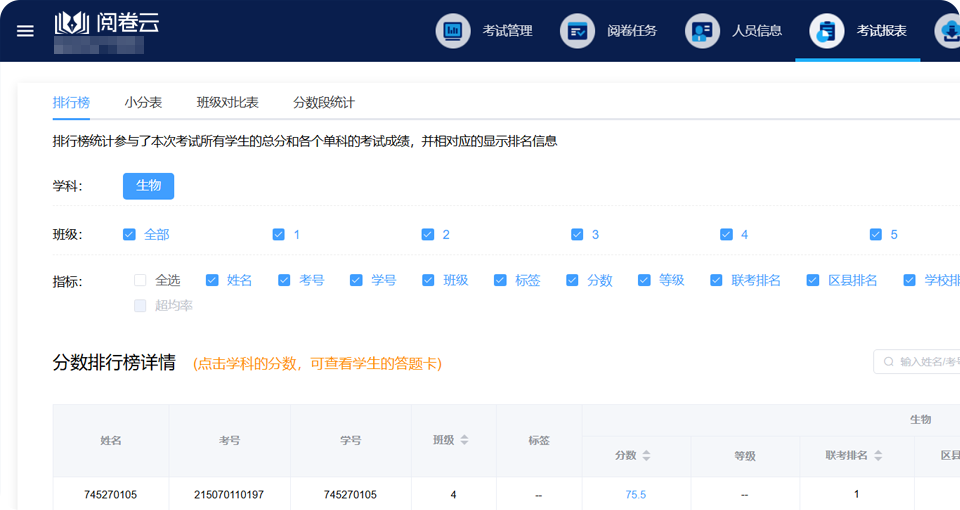Click first-column name cell 745270105
Screen dimensions: 960x510
click(x=111, y=495)
